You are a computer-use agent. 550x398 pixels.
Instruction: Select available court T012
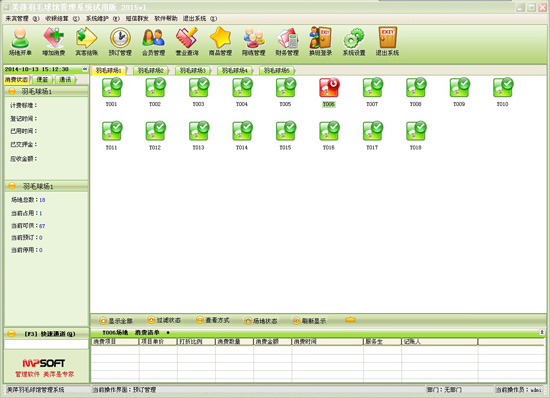pyautogui.click(x=155, y=135)
